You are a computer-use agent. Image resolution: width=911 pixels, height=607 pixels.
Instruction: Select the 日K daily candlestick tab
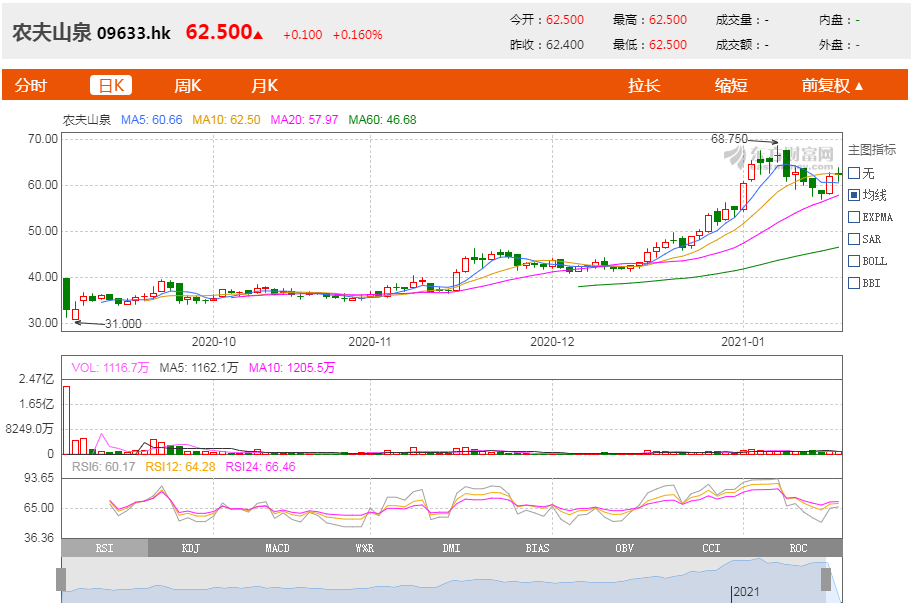coord(111,85)
